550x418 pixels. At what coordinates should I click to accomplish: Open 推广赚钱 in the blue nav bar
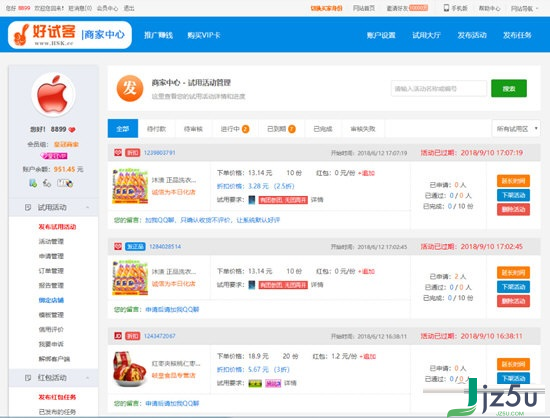pos(158,35)
